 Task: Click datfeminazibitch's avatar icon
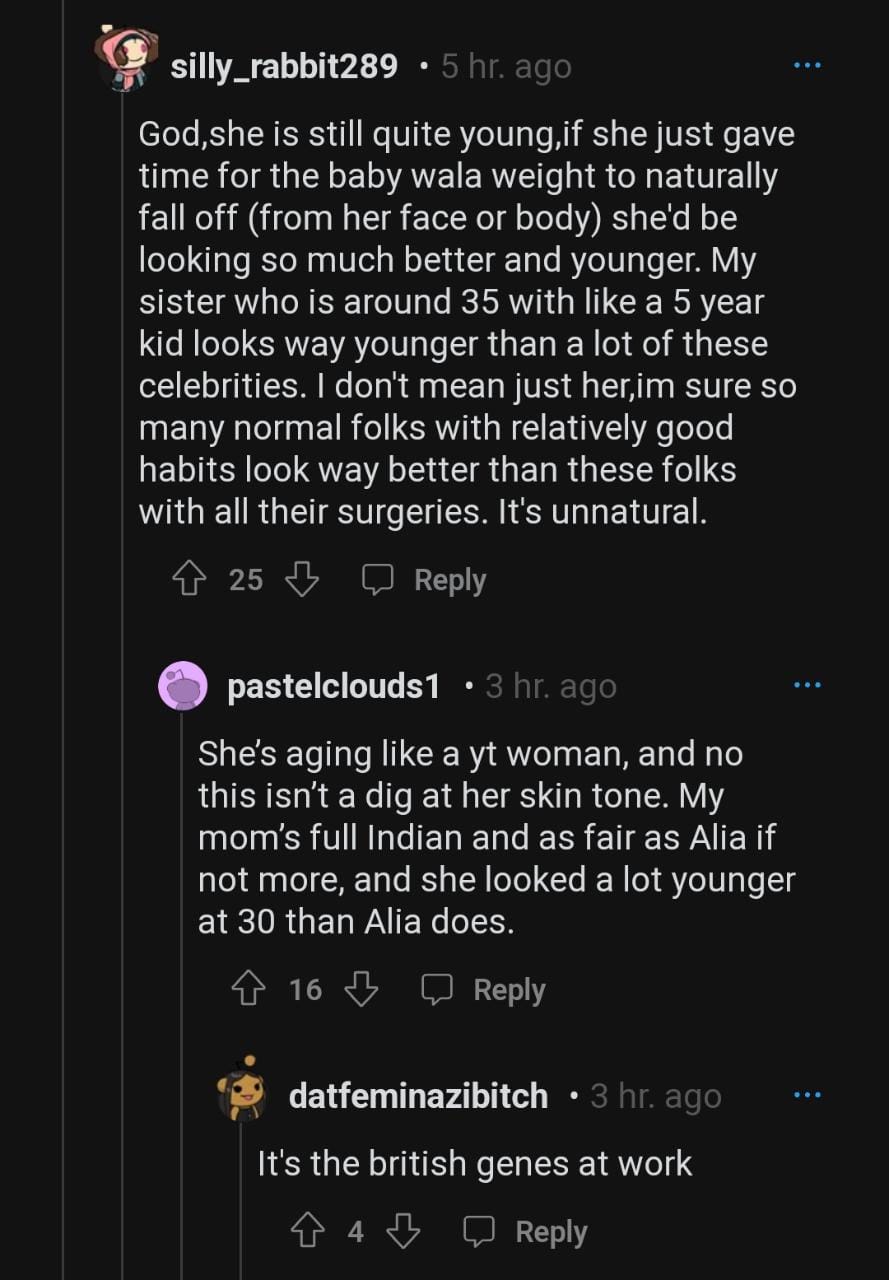click(243, 1090)
